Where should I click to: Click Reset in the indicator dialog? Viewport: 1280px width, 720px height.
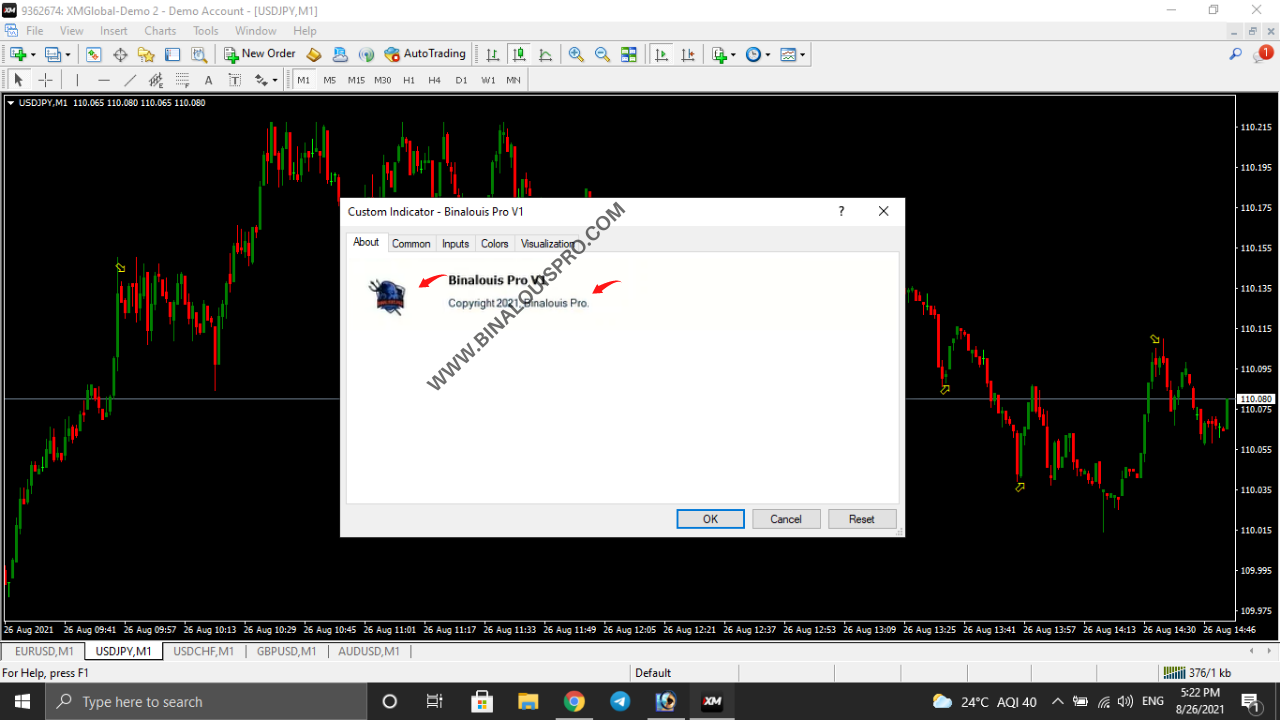pyautogui.click(x=862, y=519)
